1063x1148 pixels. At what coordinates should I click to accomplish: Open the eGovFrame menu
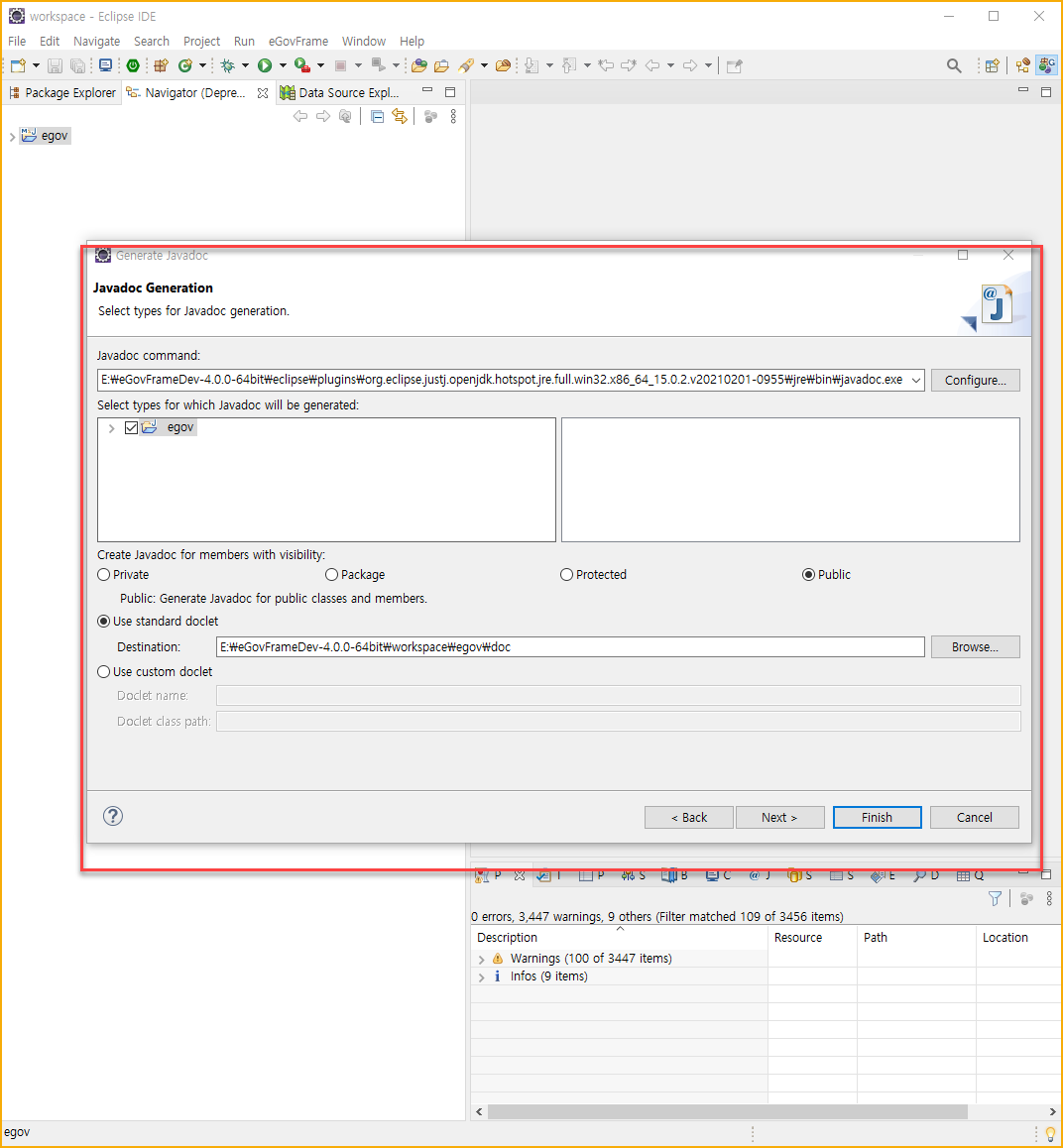[x=297, y=41]
